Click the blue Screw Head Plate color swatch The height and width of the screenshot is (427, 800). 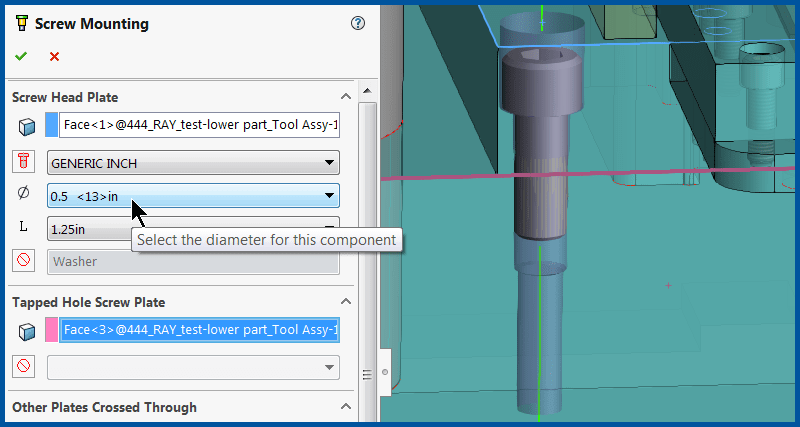pyautogui.click(x=52, y=126)
